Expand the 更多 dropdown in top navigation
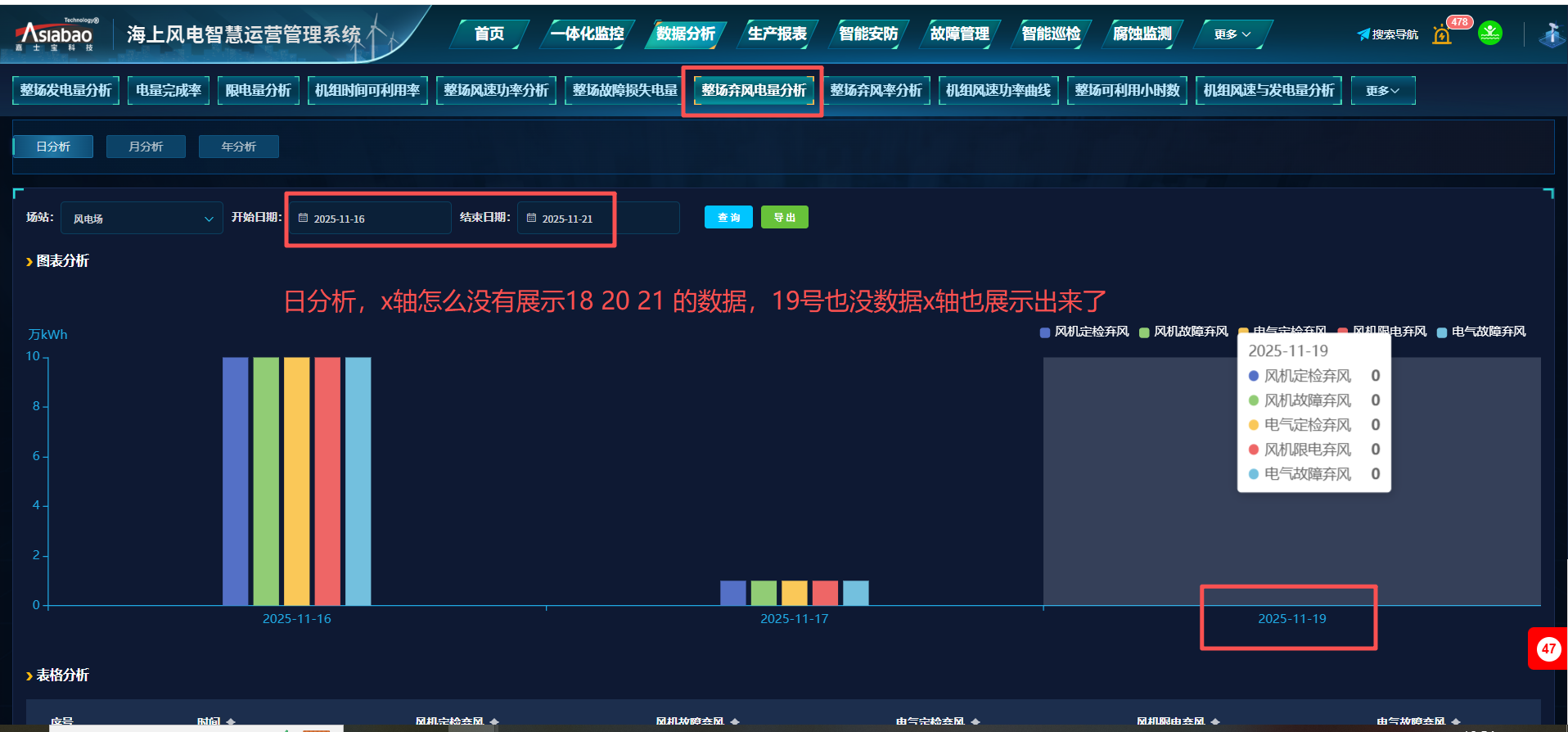The image size is (1568, 732). pyautogui.click(x=1232, y=34)
